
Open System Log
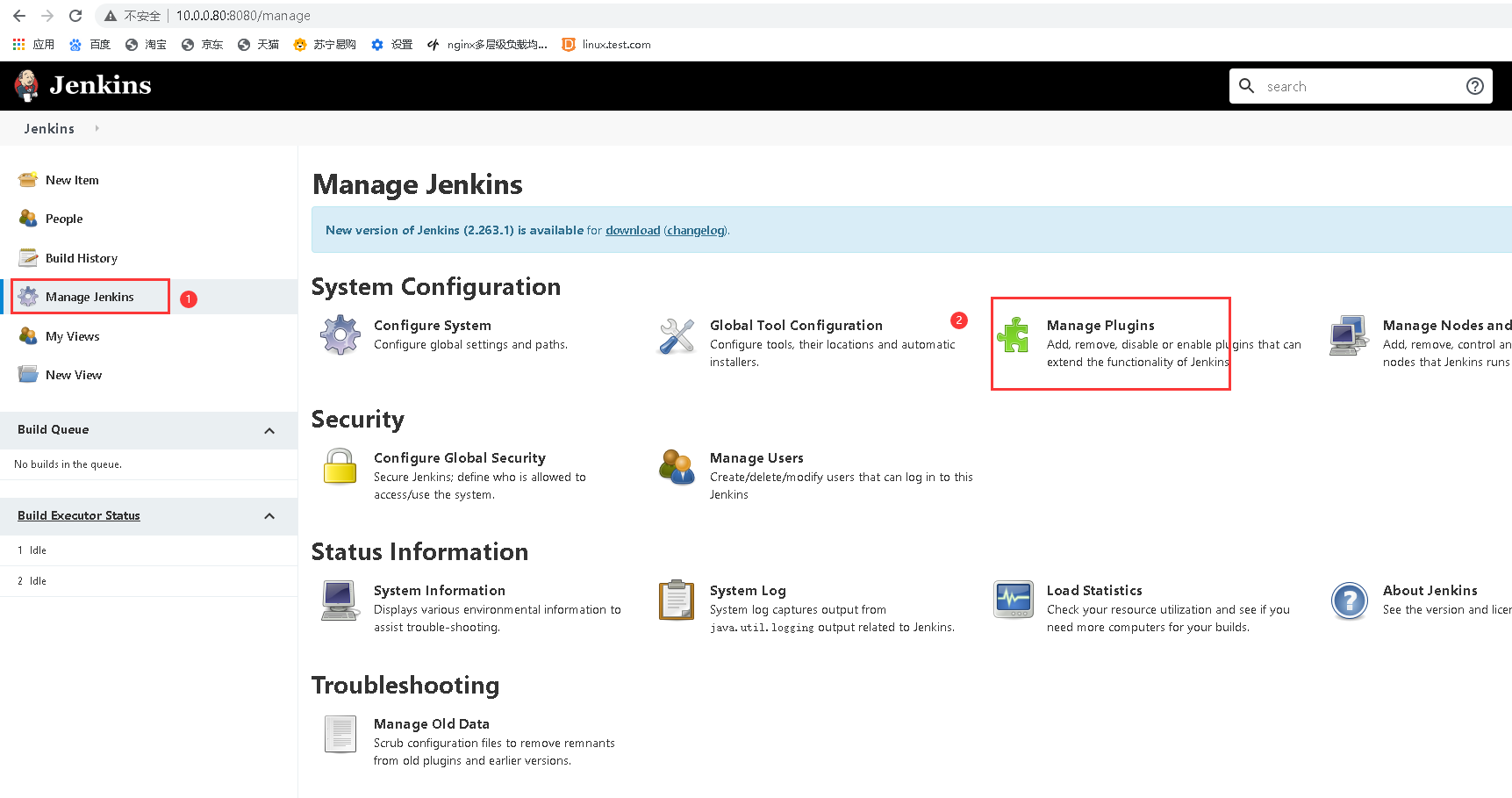point(748,590)
